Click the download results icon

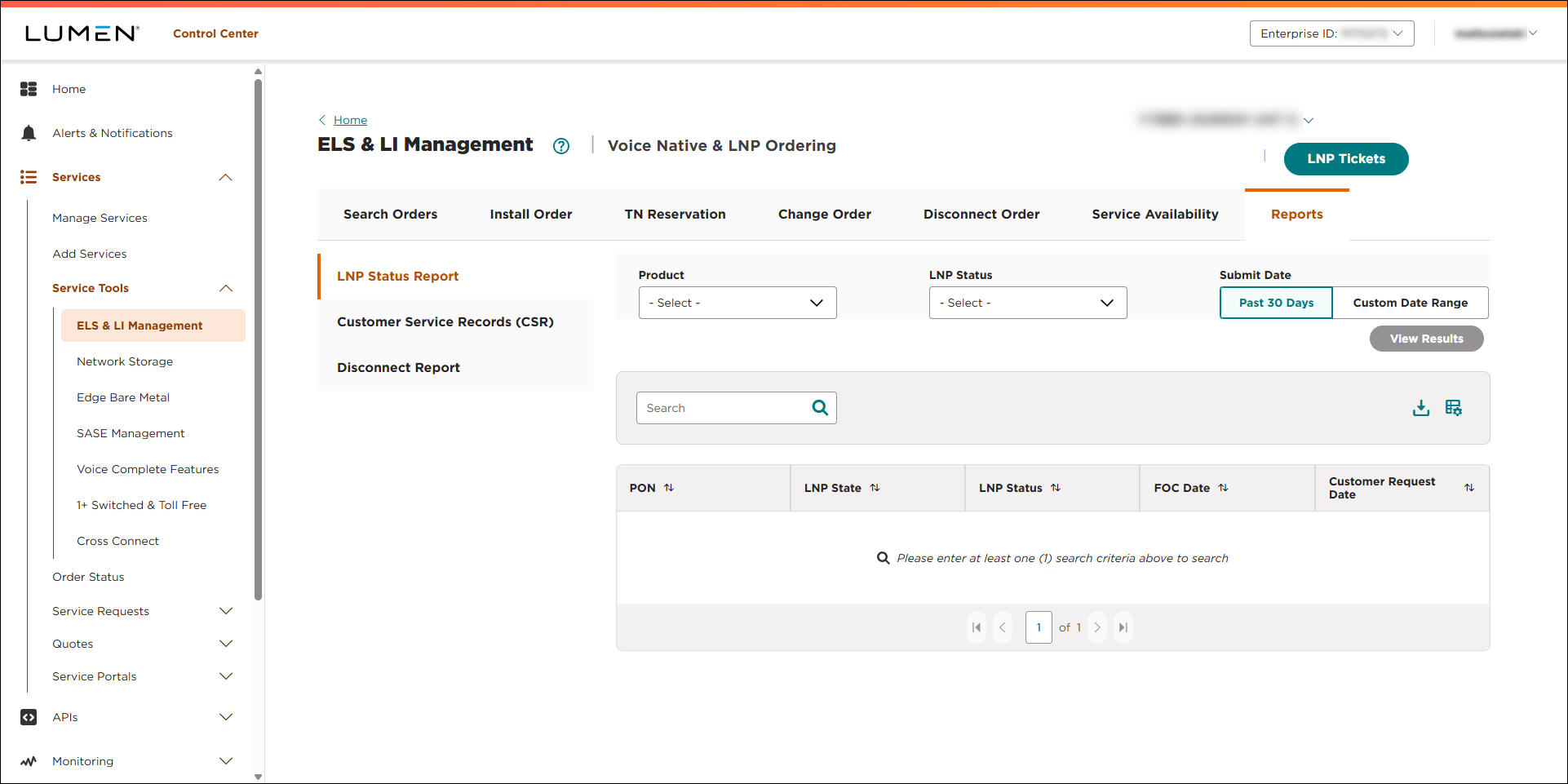click(1421, 407)
